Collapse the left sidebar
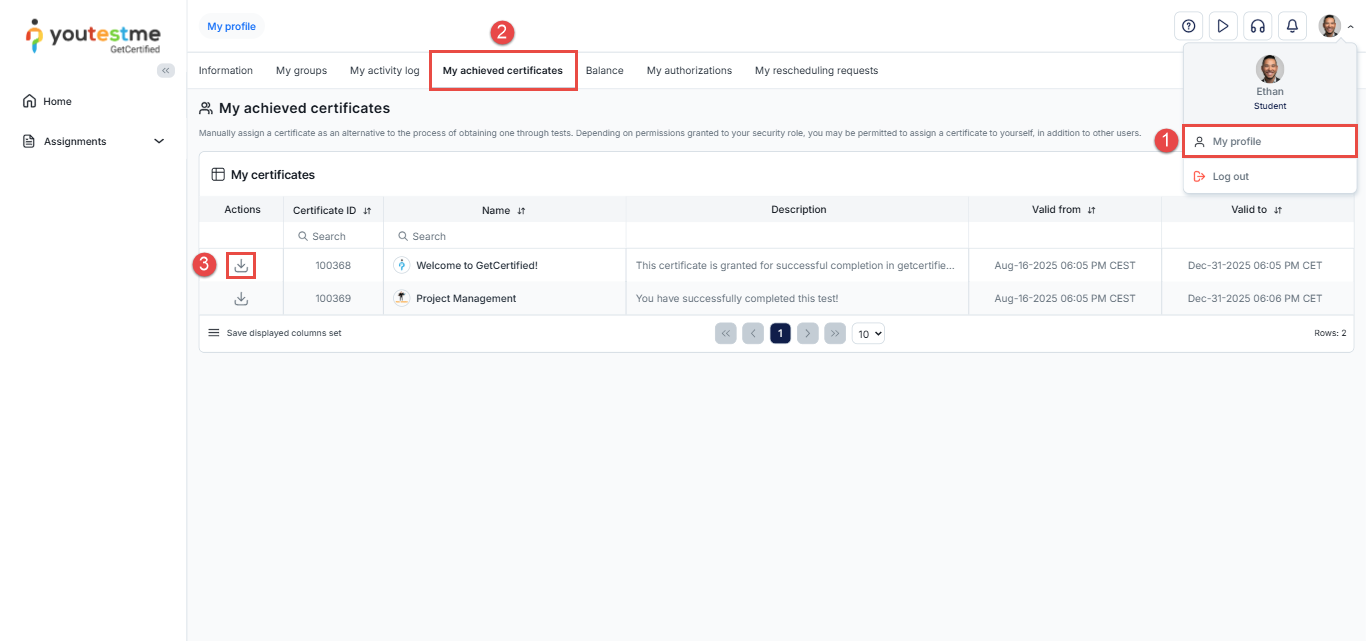Image resolution: width=1366 pixels, height=641 pixels. click(166, 70)
